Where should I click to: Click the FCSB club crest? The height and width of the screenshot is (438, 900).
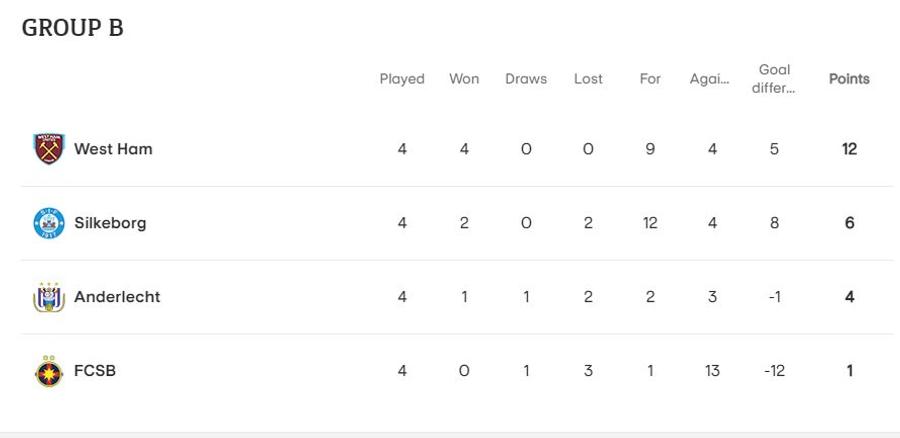pos(49,371)
